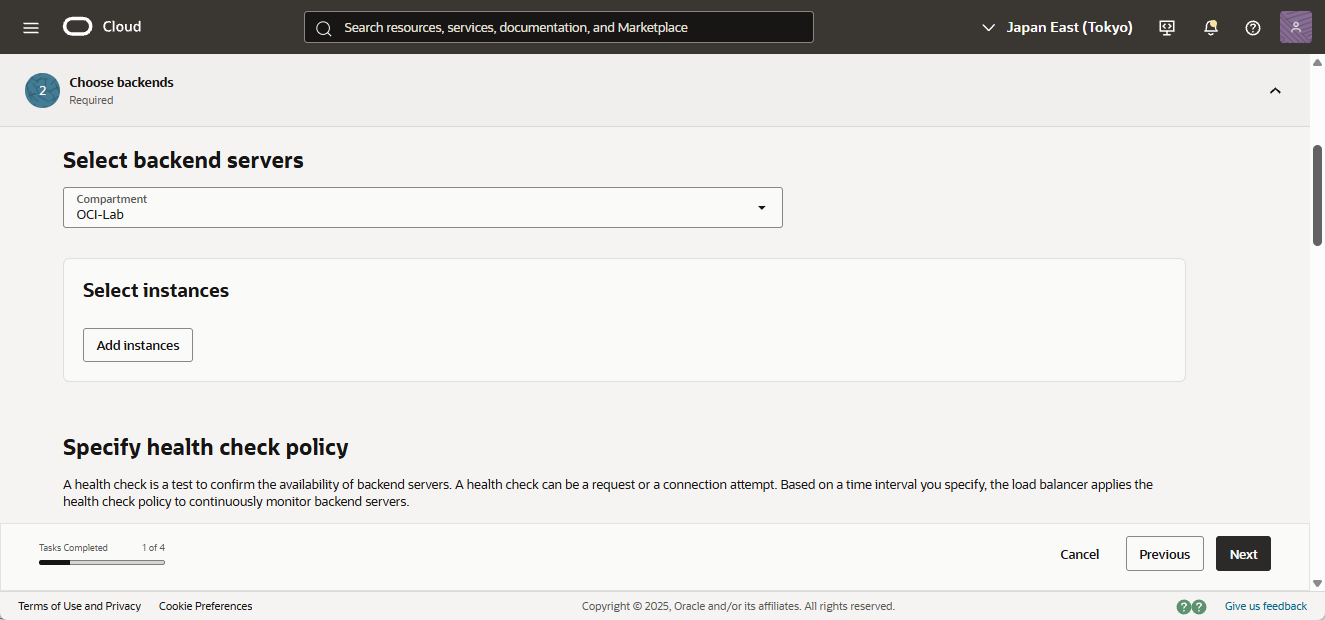Click the step 2 circle badge
Viewport: 1325px width, 620px height.
point(42,90)
